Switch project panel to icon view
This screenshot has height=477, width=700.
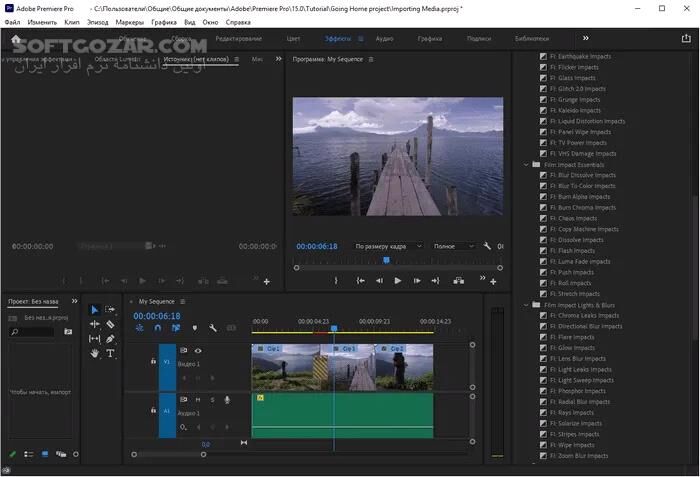(45, 454)
